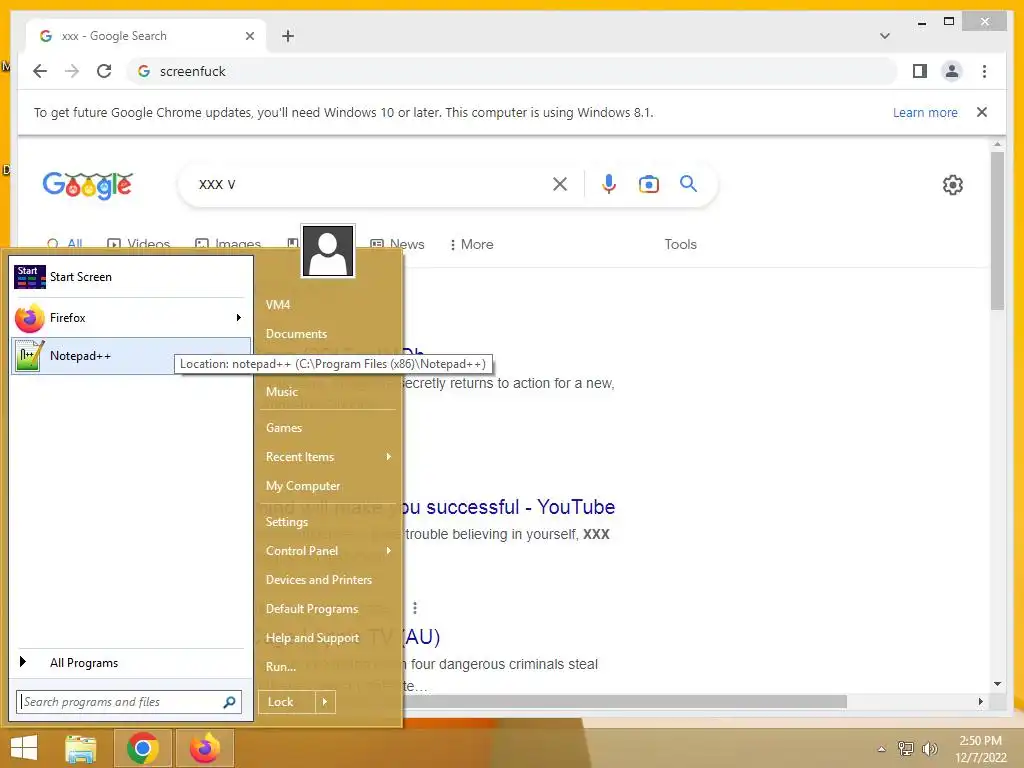Expand the Recent Items submenu
1024x768 pixels.
coord(327,457)
